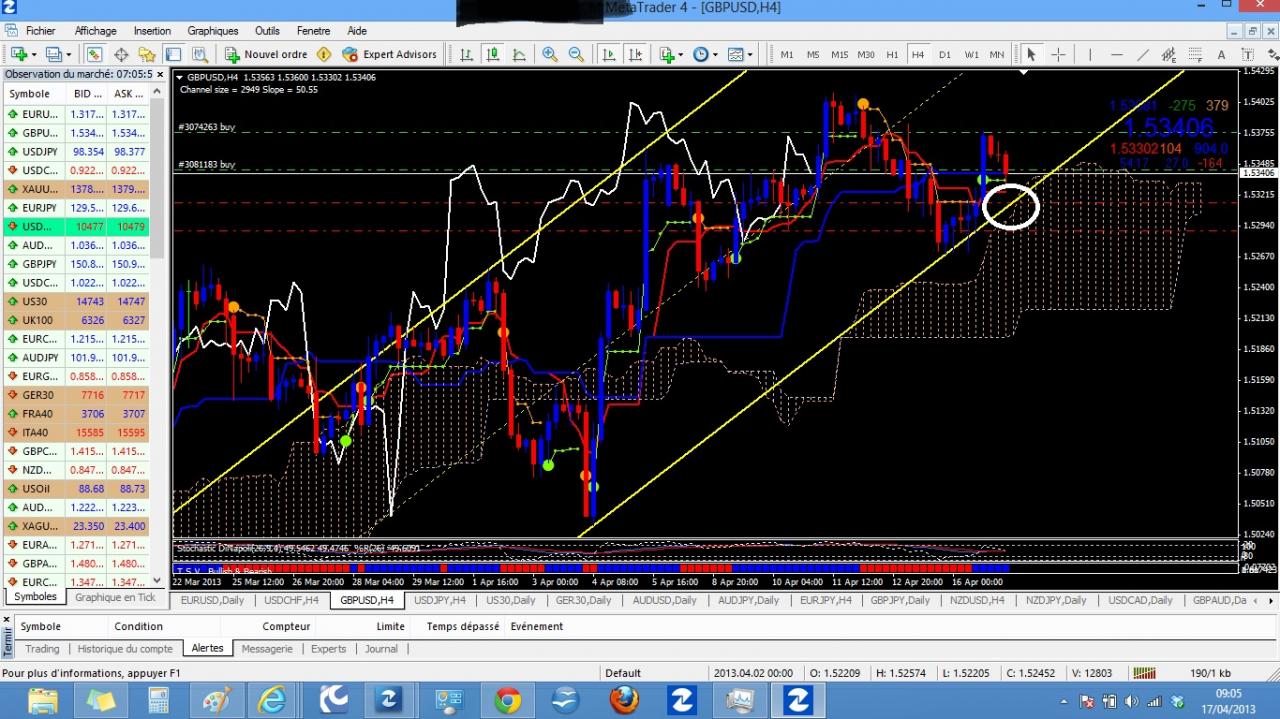Viewport: 1280px width, 719px height.
Task: Open the Outils menu
Action: point(267,31)
